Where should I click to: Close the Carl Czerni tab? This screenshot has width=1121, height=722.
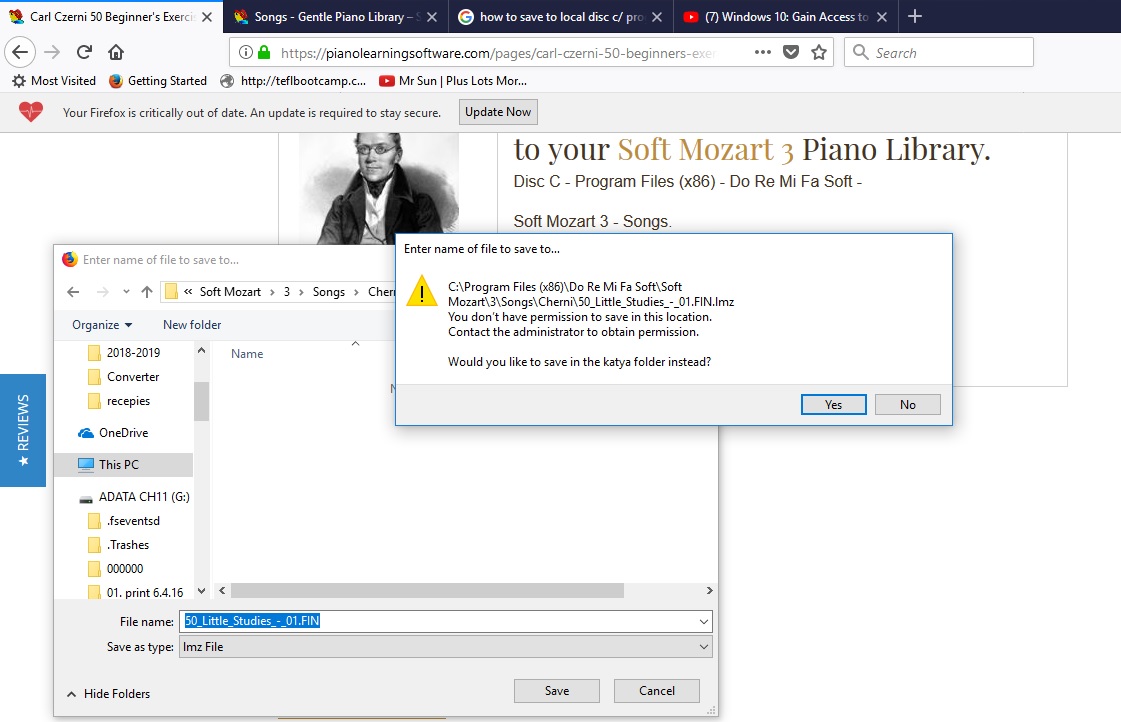pyautogui.click(x=207, y=17)
